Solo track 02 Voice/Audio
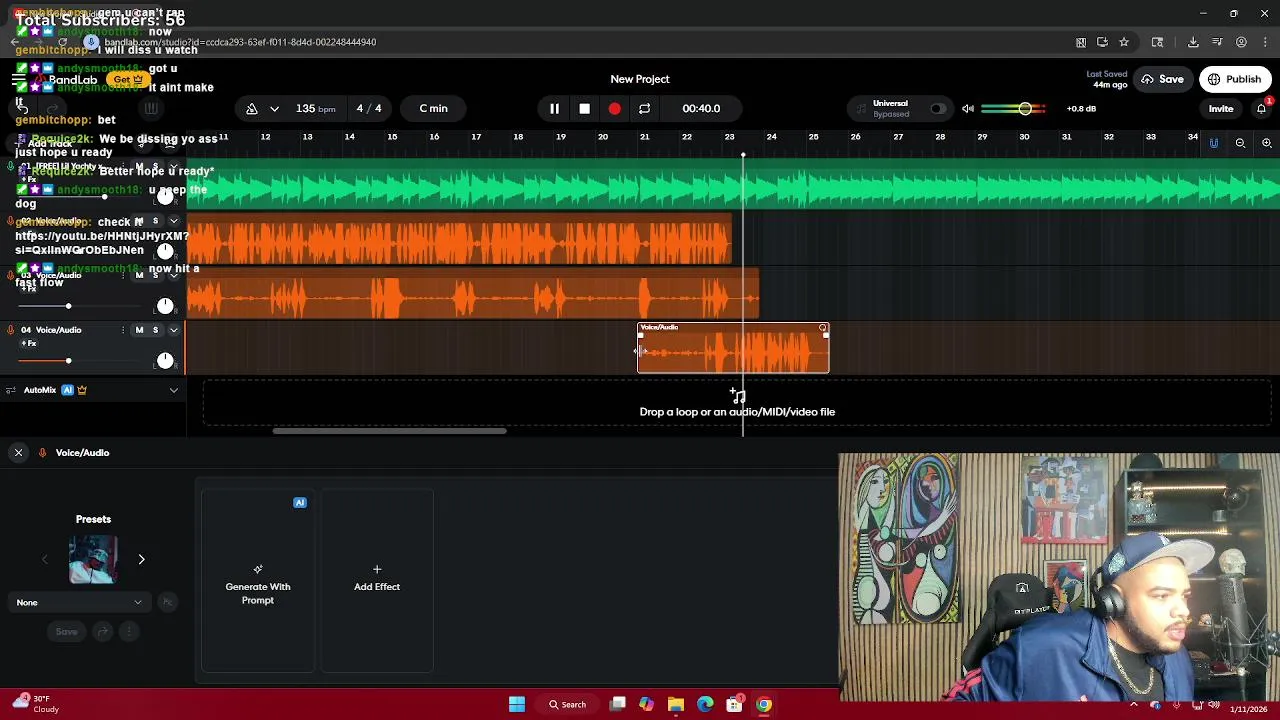Viewport: 1280px width, 720px height. pyautogui.click(x=155, y=220)
